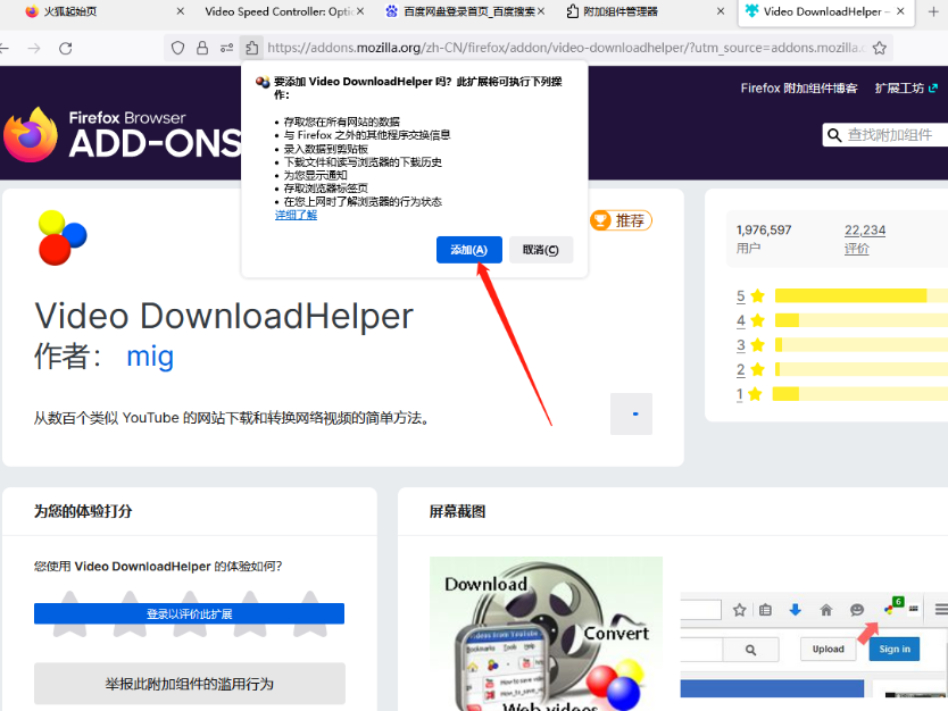This screenshot has height=711, width=948.
Task: Close the Video DownloadHelper tab
Action: click(900, 11)
